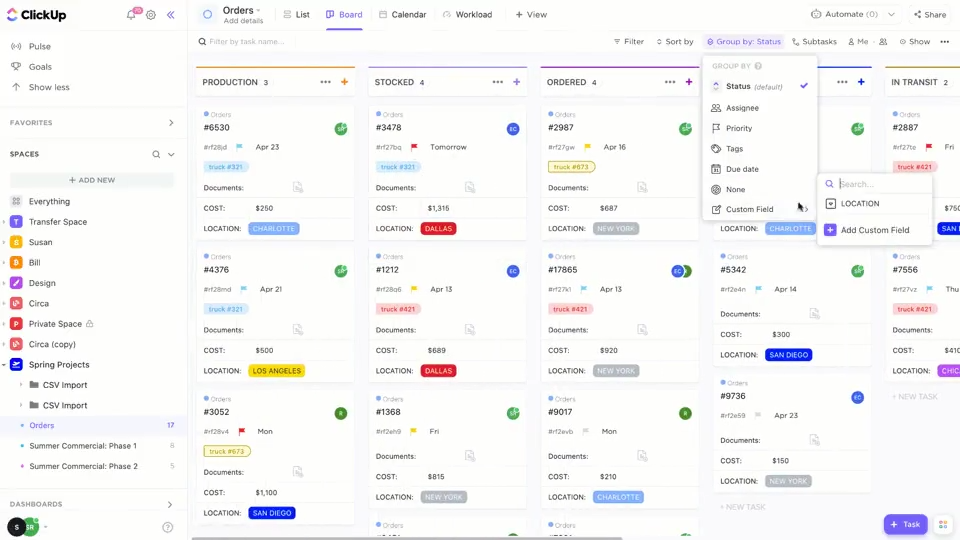
Task: Expand the Dashboards section
Action: pos(170,504)
